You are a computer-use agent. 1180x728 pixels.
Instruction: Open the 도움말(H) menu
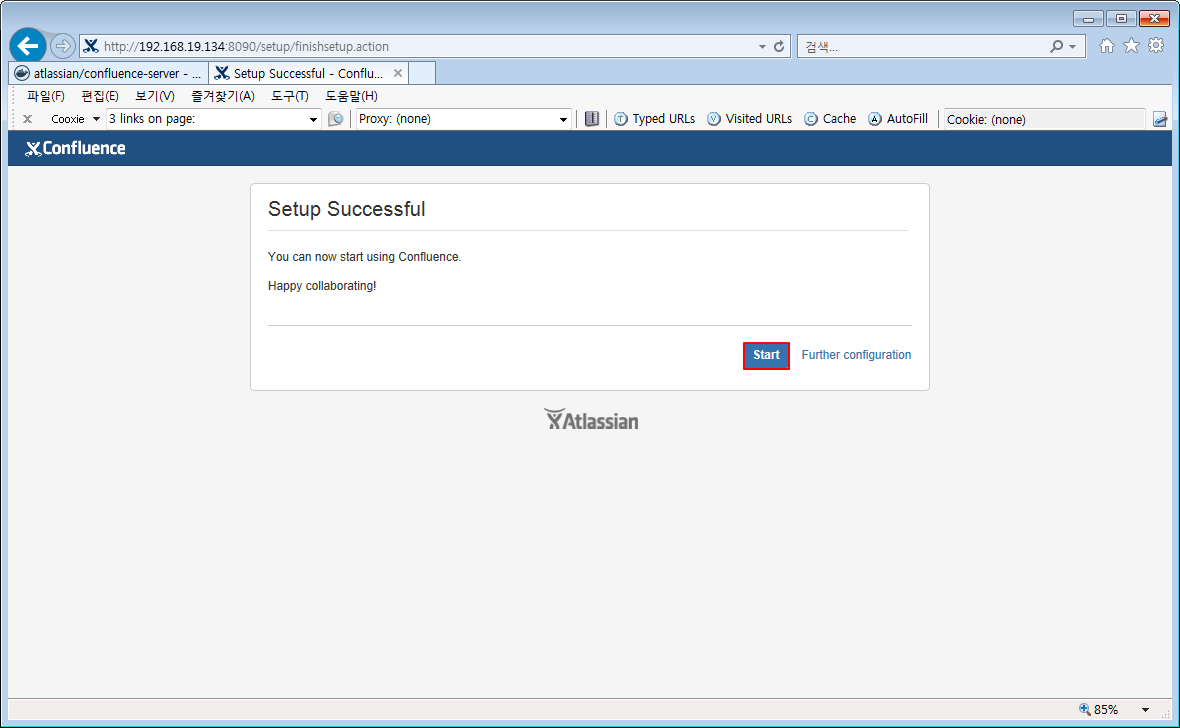(x=351, y=96)
